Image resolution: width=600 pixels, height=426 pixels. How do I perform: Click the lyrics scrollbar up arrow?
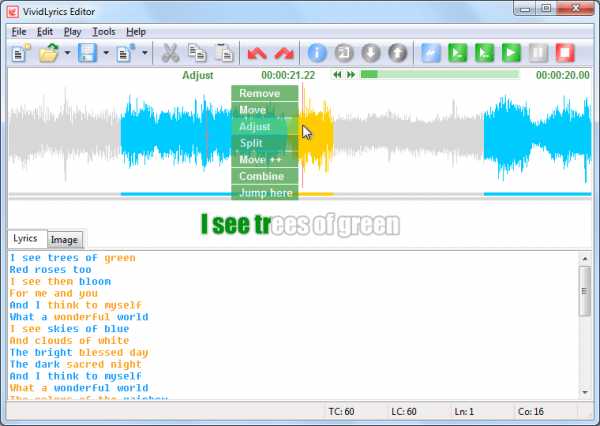[x=585, y=259]
